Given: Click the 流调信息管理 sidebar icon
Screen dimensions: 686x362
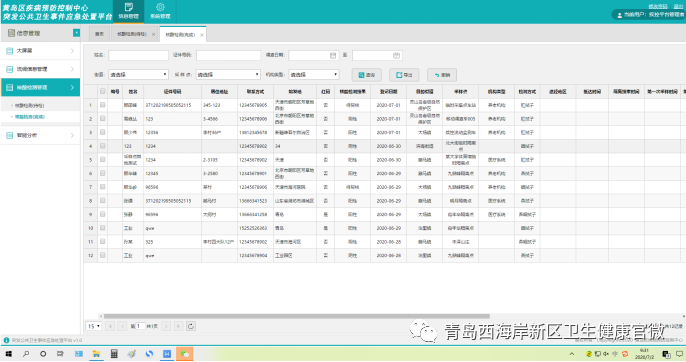Looking at the screenshot, I should (x=10, y=69).
